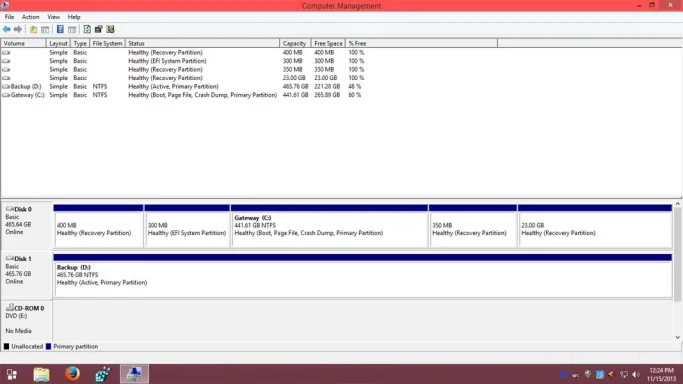Sort by the Status column header
683x384 pixels.
[203, 44]
